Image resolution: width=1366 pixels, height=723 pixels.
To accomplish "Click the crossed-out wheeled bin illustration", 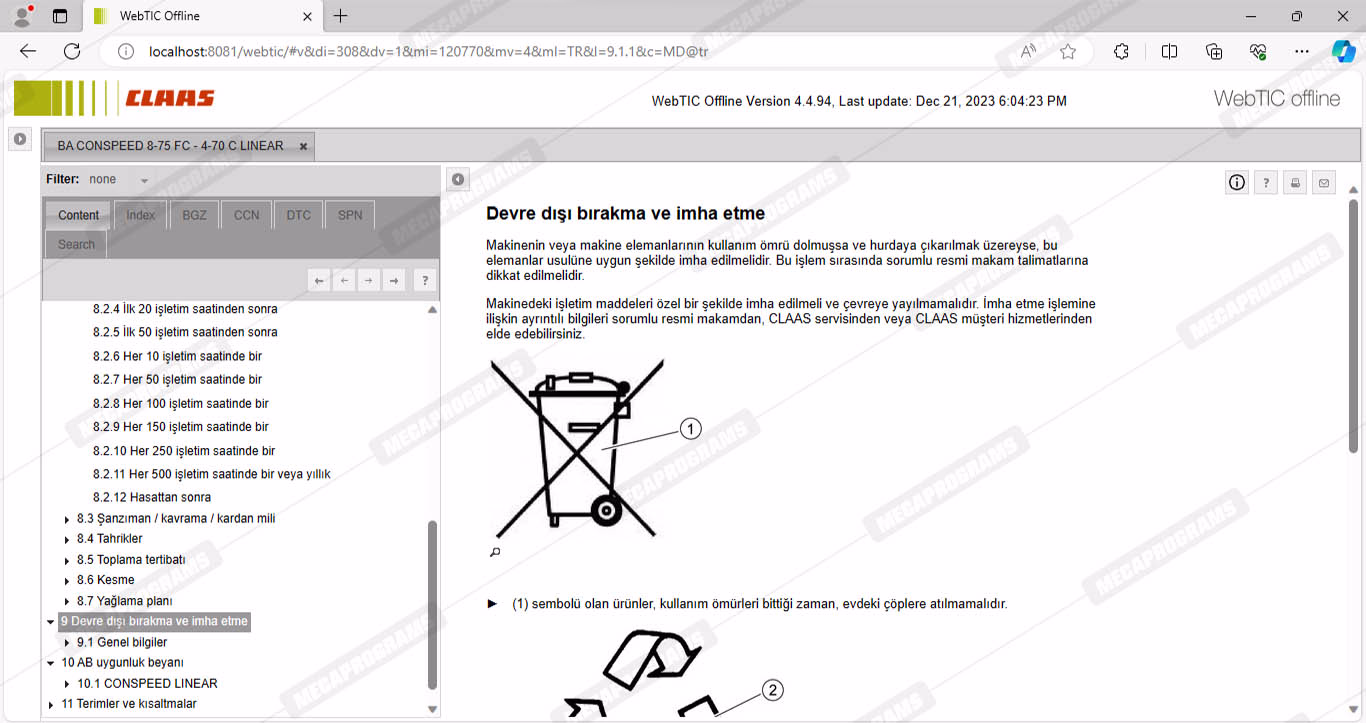I will pyautogui.click(x=578, y=448).
